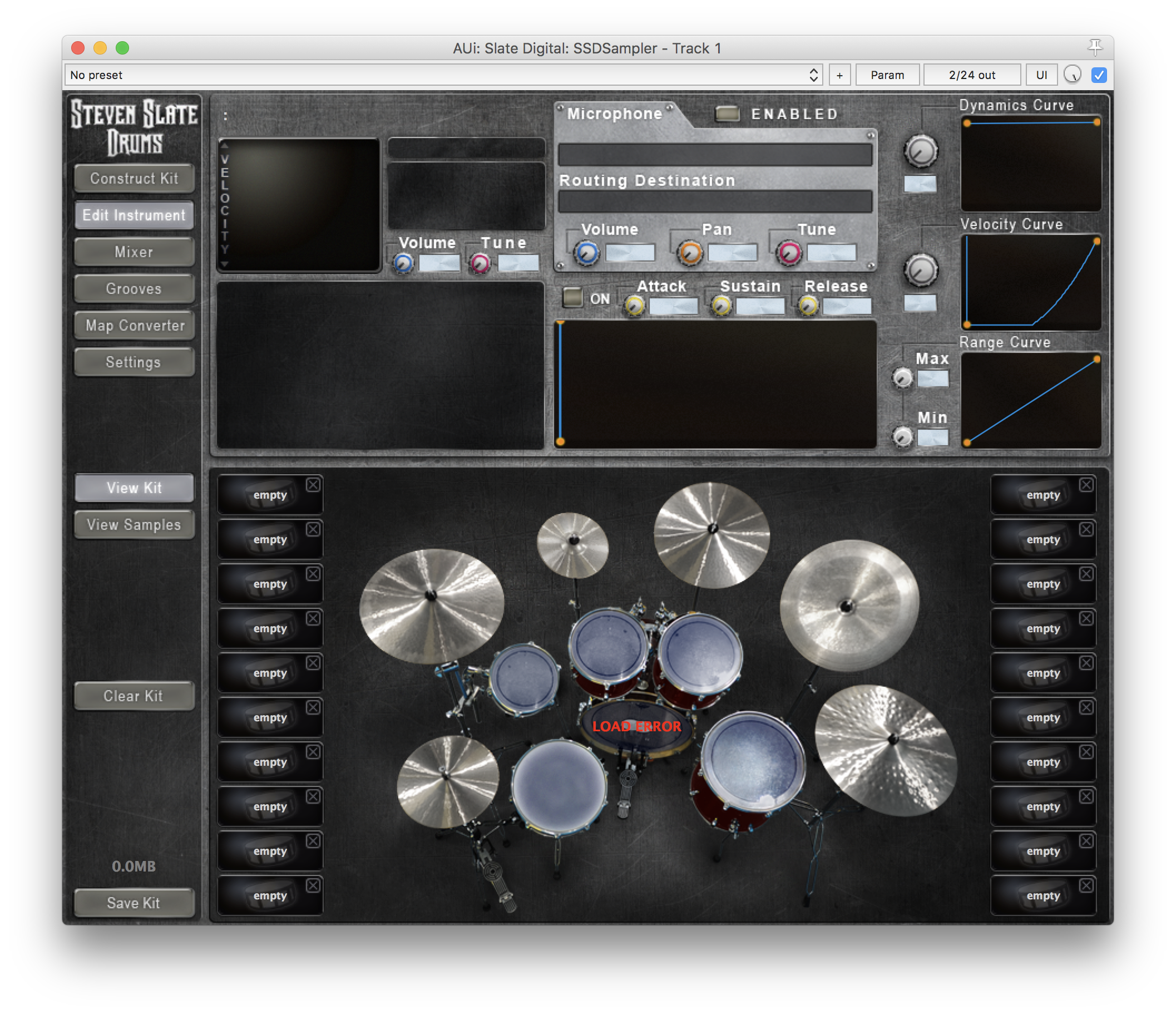Click the snare drum in kit

[x=559, y=788]
